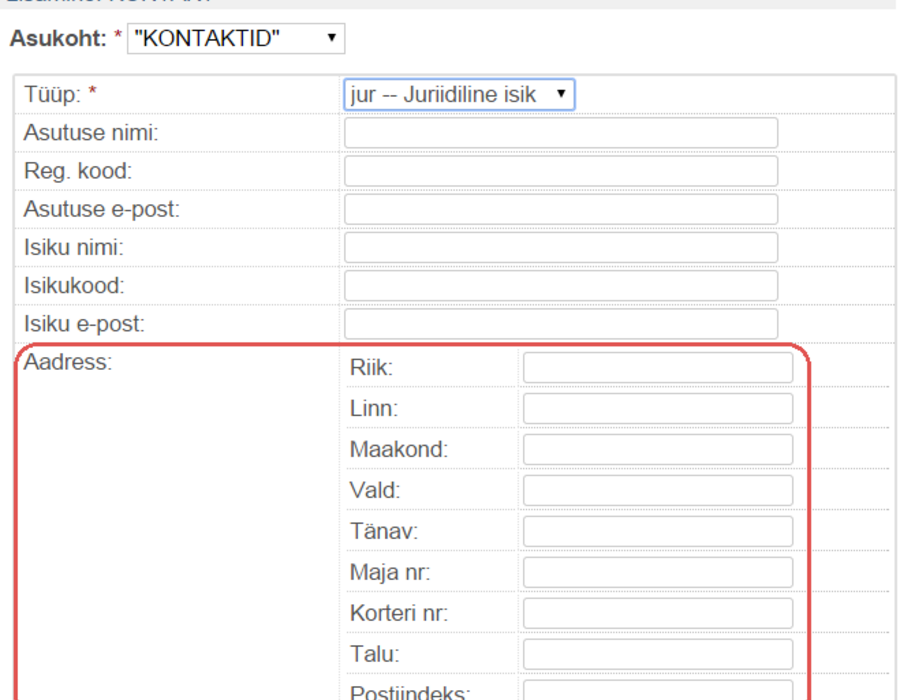Viewport: 900px width, 700px height.
Task: Click the Maakond input field
Action: [658, 449]
